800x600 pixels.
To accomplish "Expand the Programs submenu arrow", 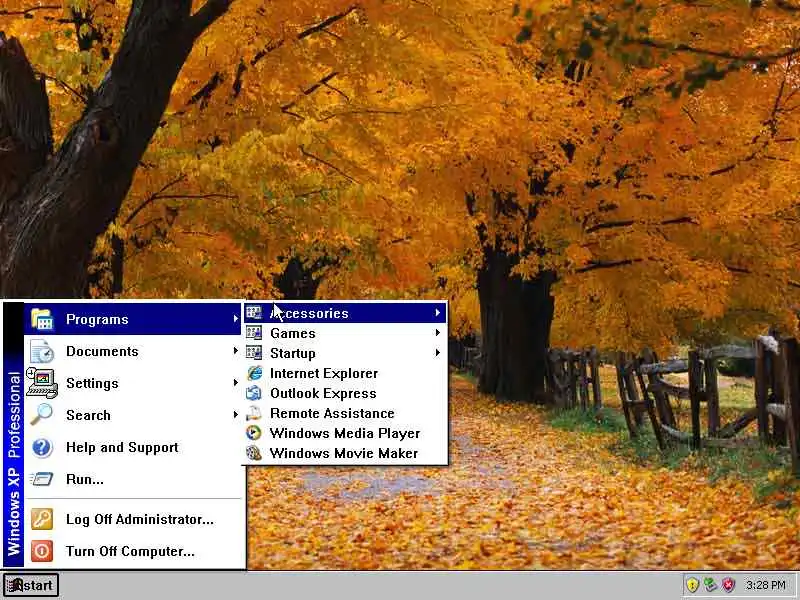I will 235,319.
